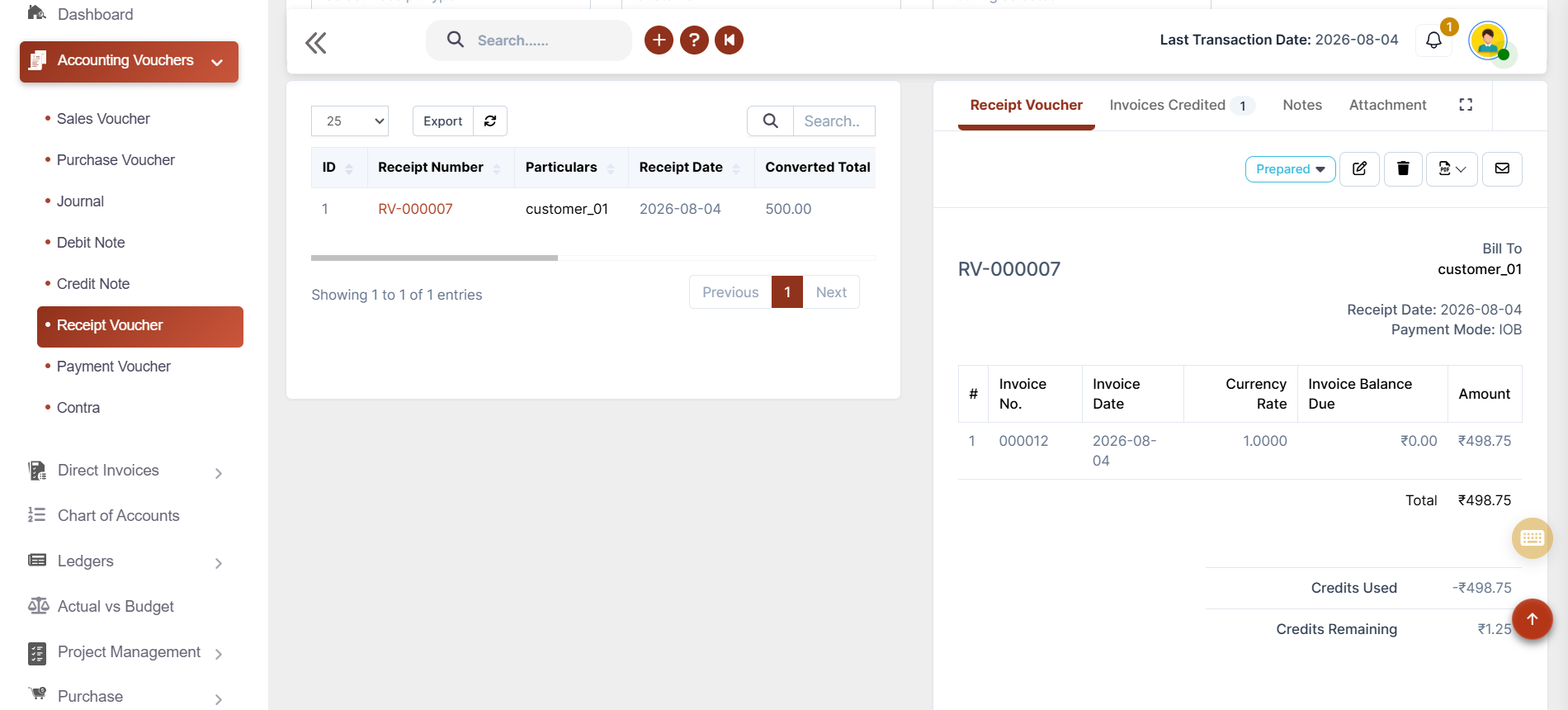Delete voucher using trash icon
Screen dimensions: 1568x710
point(1403,168)
